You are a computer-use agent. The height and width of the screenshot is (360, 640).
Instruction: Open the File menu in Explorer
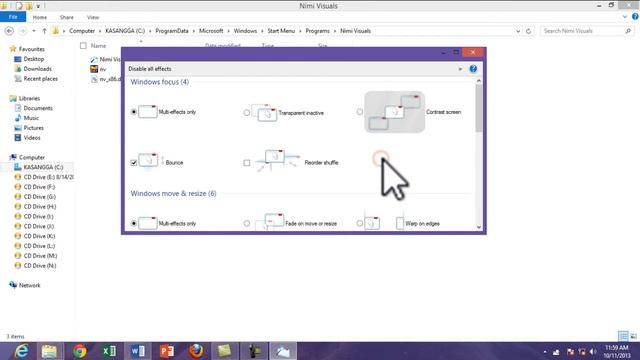click(x=13, y=17)
